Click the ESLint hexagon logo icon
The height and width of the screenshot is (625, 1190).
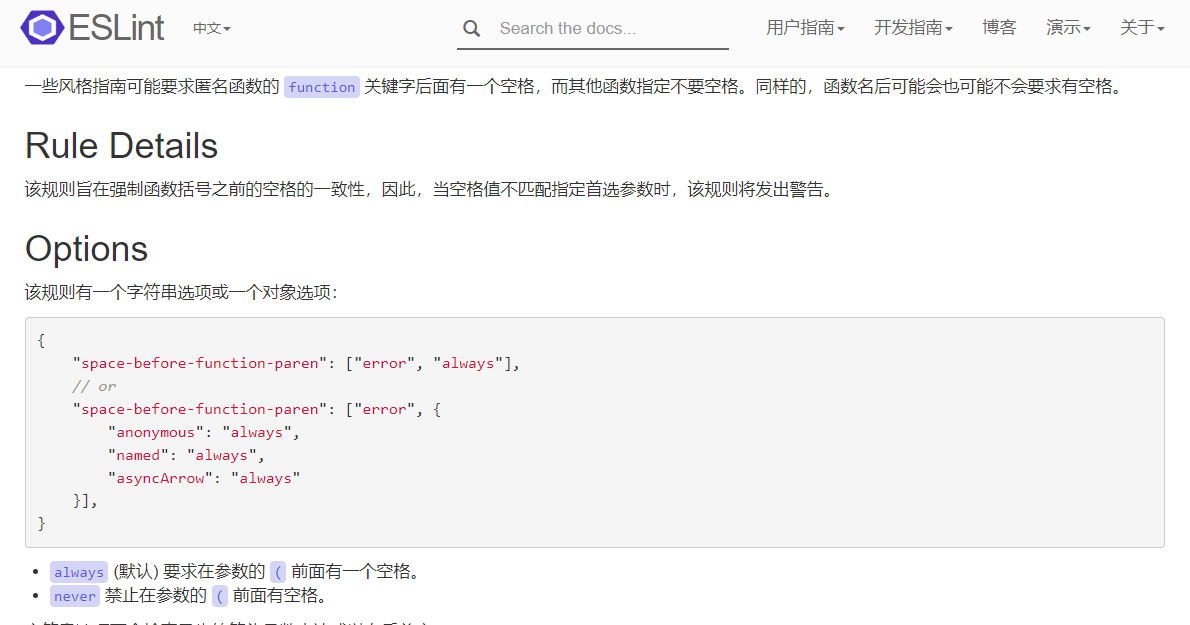point(42,27)
